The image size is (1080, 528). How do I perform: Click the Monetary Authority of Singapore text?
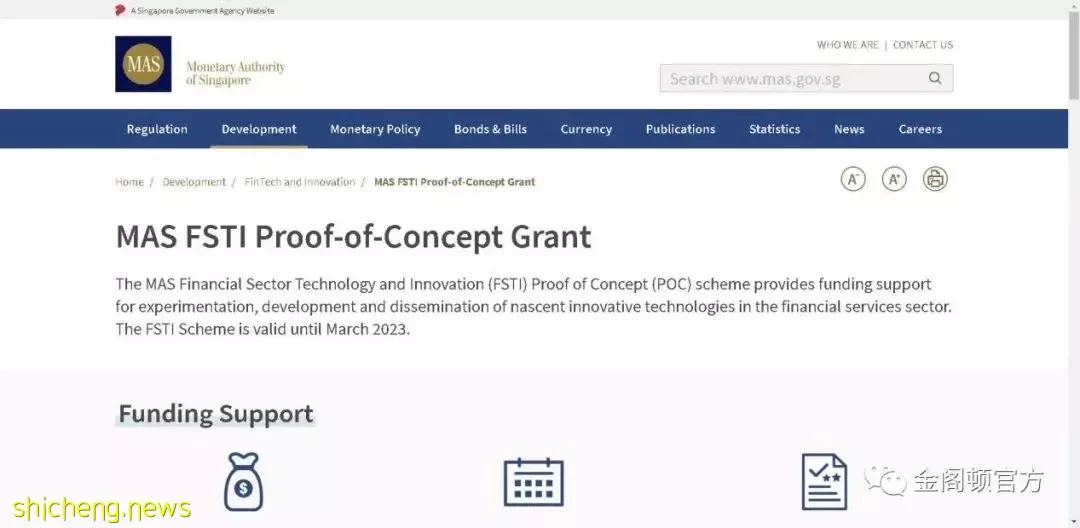tap(236, 73)
